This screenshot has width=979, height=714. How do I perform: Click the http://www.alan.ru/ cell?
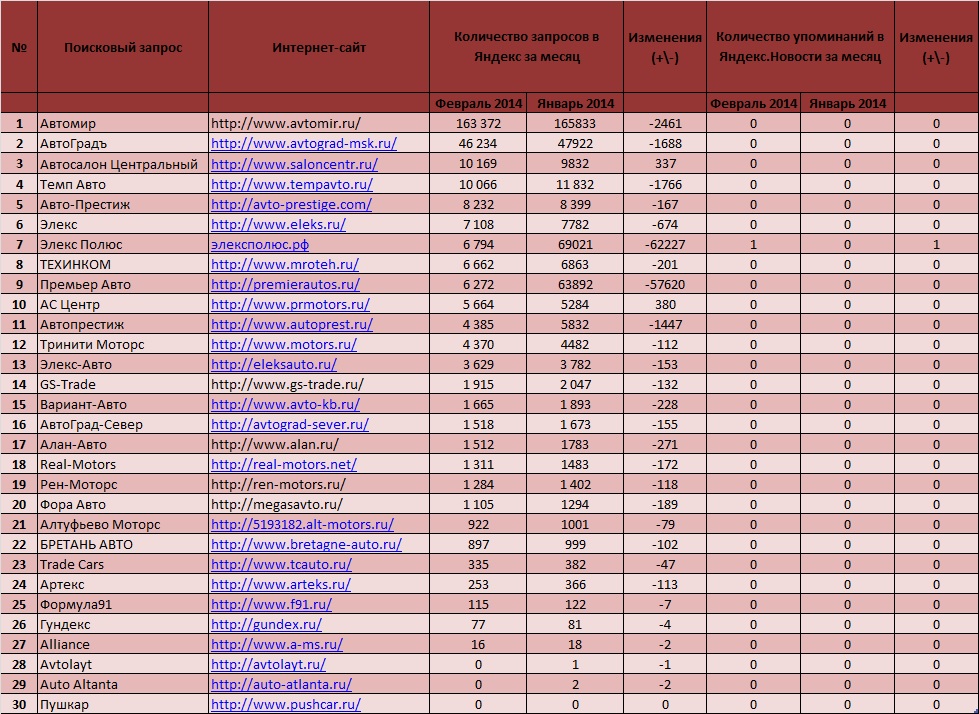pyautogui.click(x=319, y=444)
